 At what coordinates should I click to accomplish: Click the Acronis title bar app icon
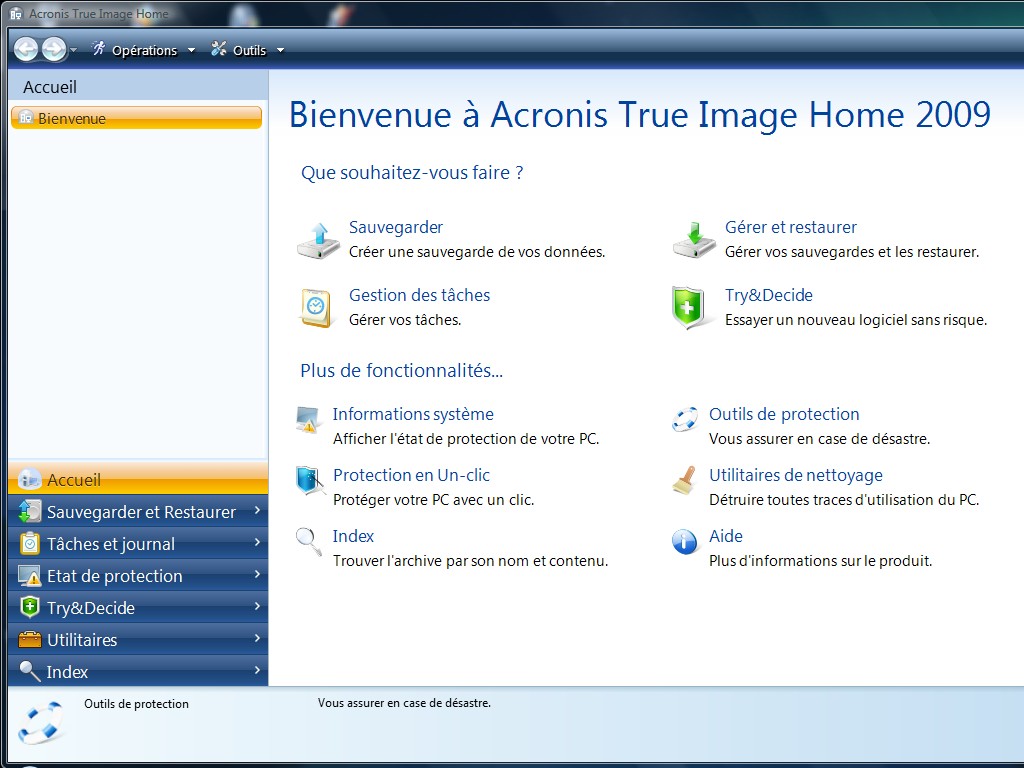click(16, 14)
